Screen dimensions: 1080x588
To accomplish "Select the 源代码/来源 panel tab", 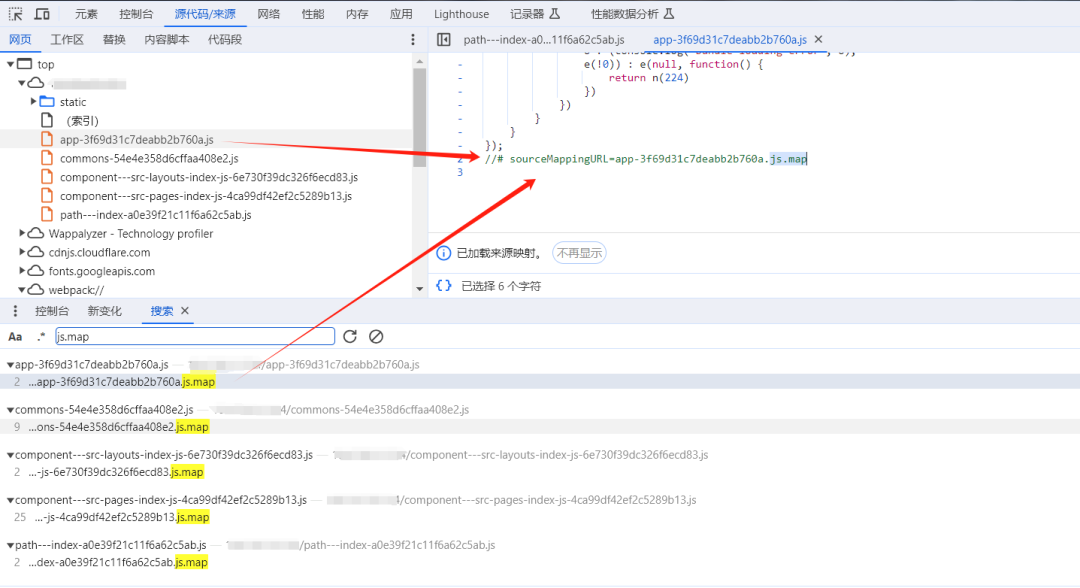I will pos(205,14).
